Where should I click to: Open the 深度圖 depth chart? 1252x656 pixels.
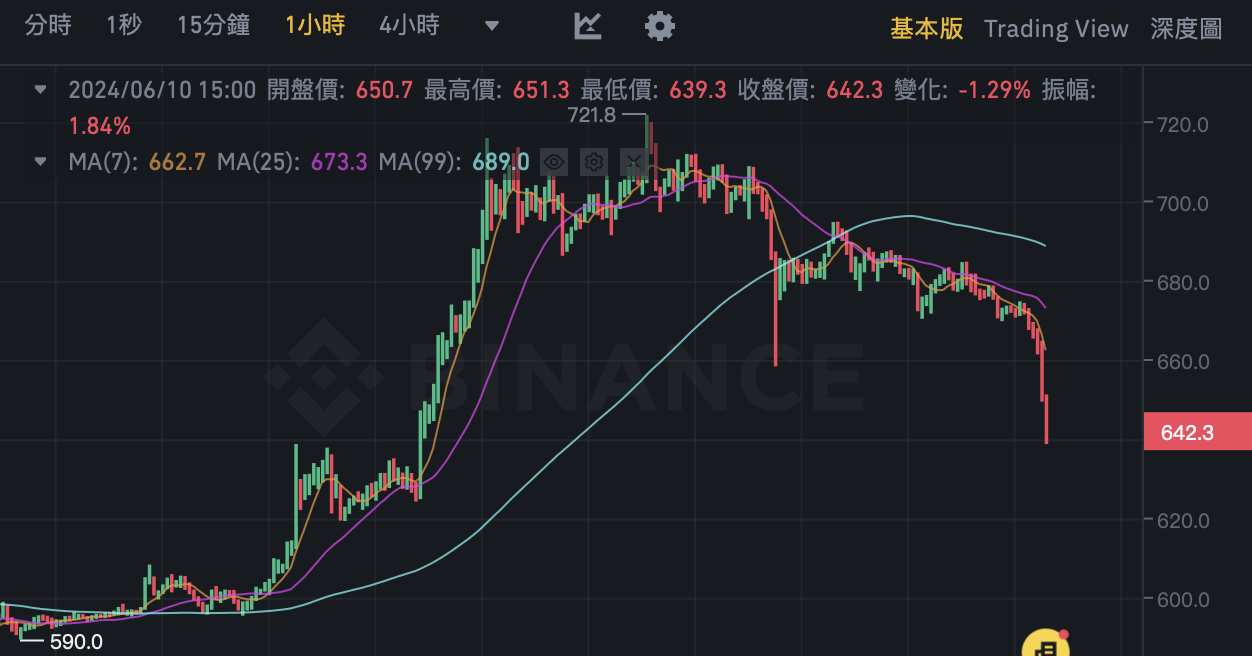click(x=1186, y=28)
